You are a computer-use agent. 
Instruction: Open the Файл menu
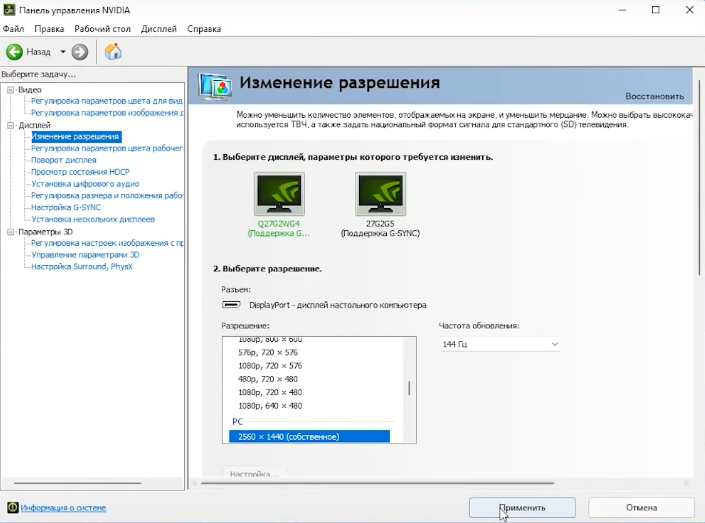tap(13, 29)
